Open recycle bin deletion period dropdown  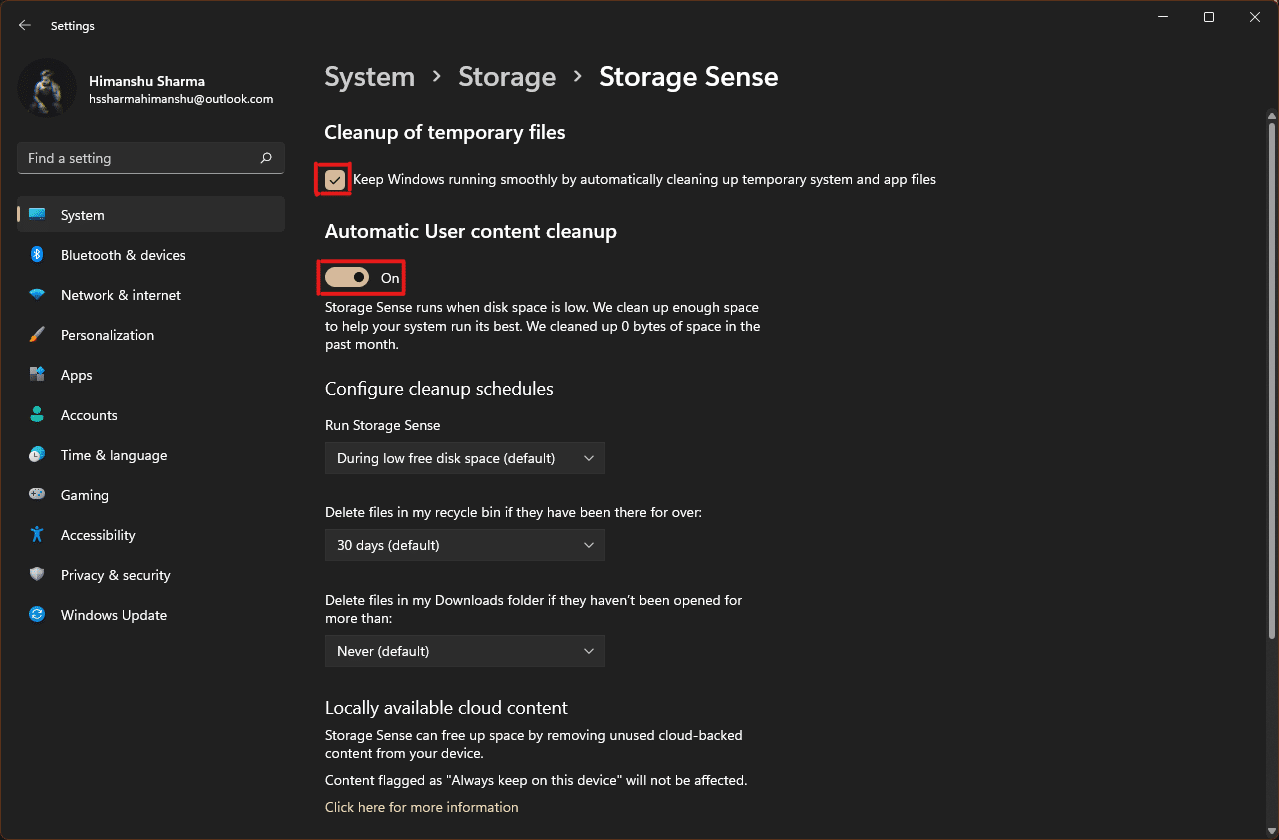point(465,545)
